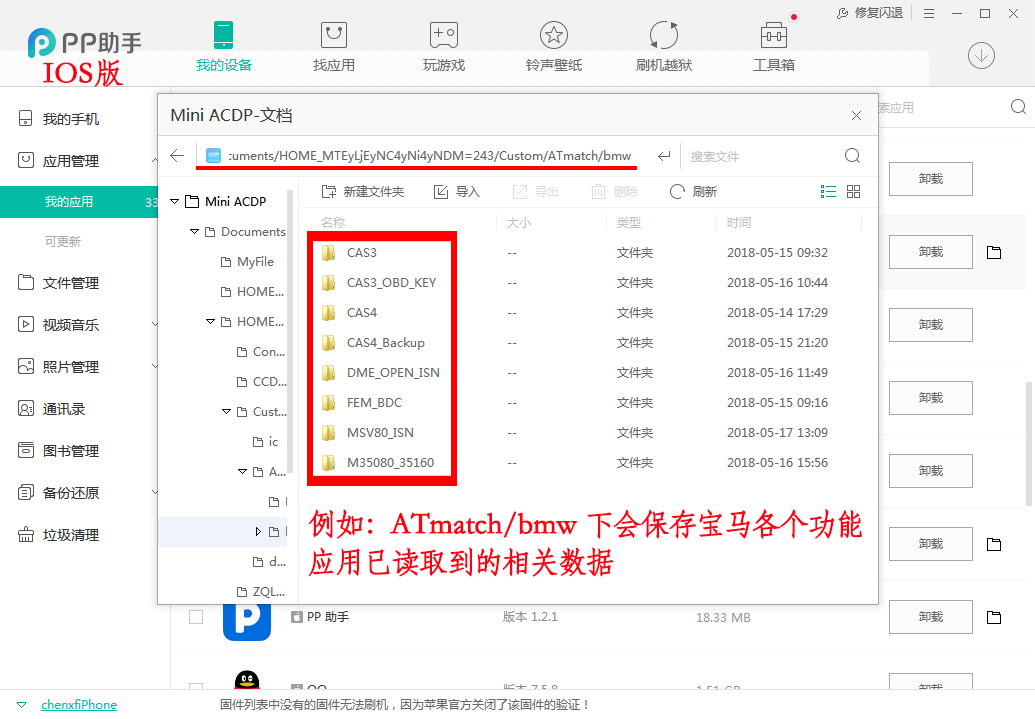Open file folder icon for PP 助手 row

point(993,617)
